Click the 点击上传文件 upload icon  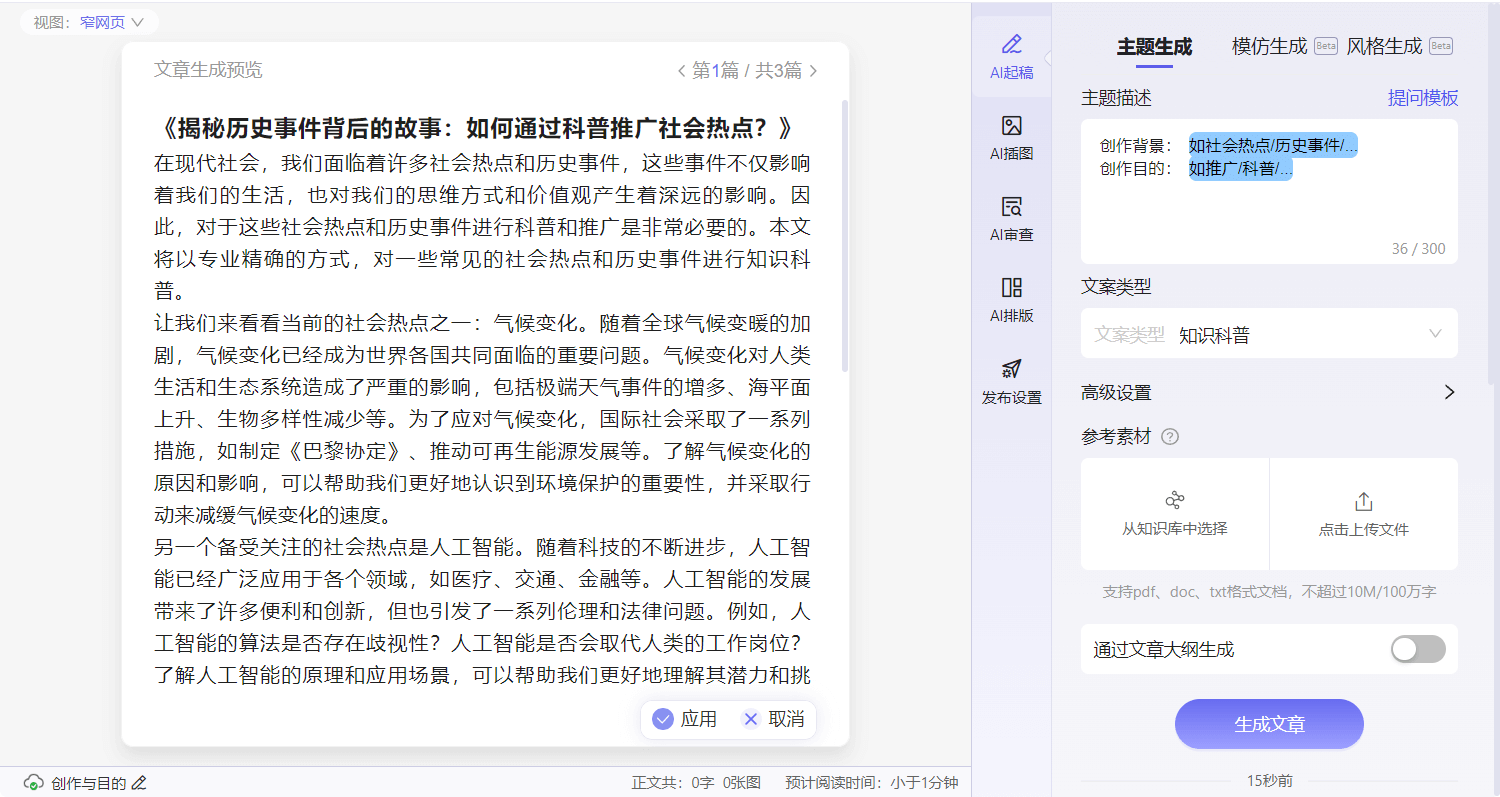[1363, 501]
